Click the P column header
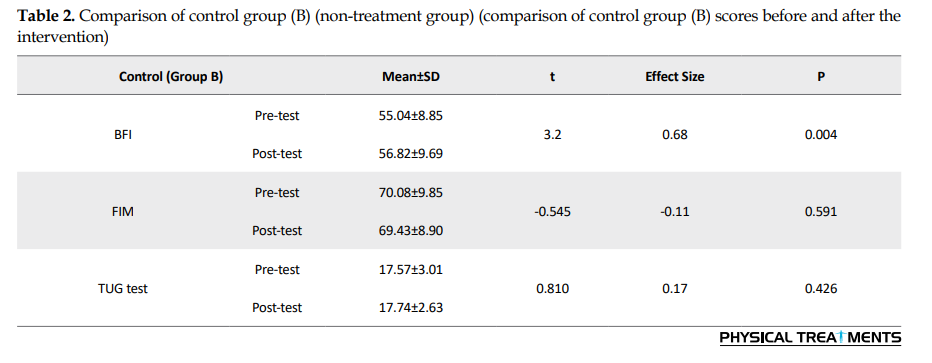The height and width of the screenshot is (363, 932). (x=821, y=77)
